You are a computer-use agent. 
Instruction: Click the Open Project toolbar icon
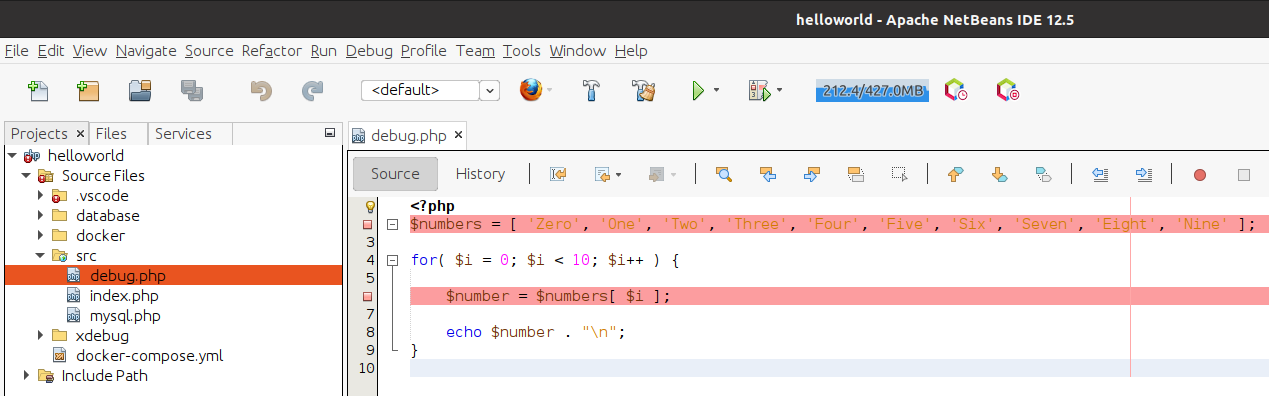click(x=140, y=91)
